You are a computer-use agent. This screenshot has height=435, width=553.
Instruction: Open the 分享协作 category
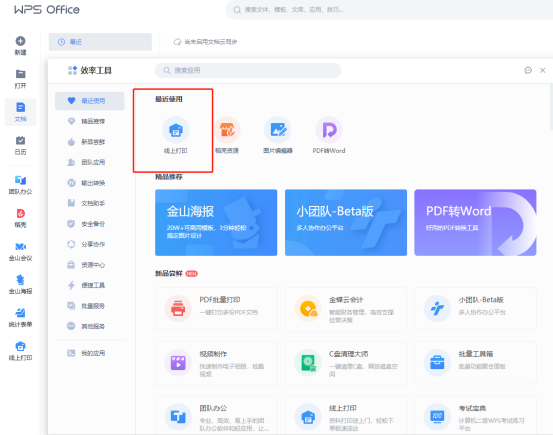(x=90, y=244)
